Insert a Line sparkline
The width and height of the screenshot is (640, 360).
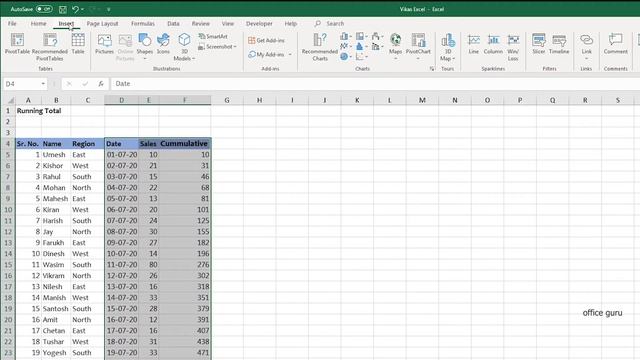tap(473, 44)
